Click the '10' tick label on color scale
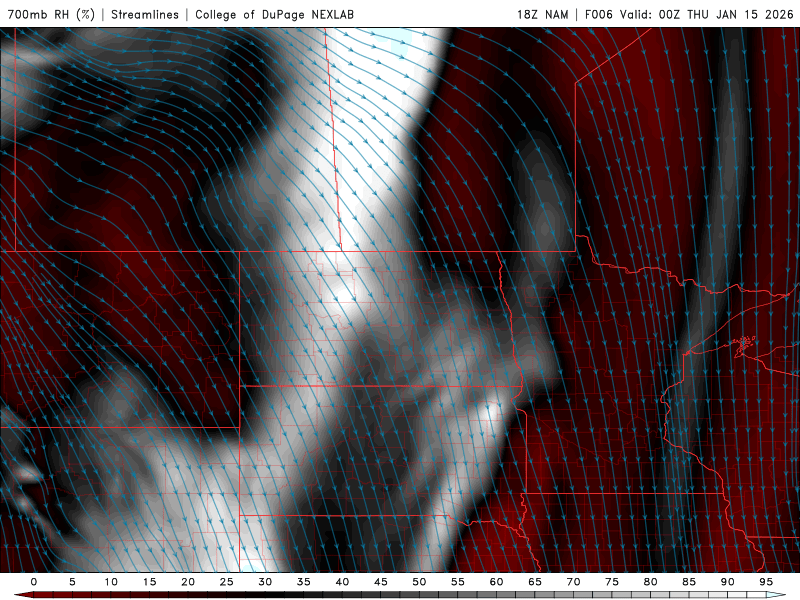Viewport: 800px width, 600px height. click(x=111, y=582)
